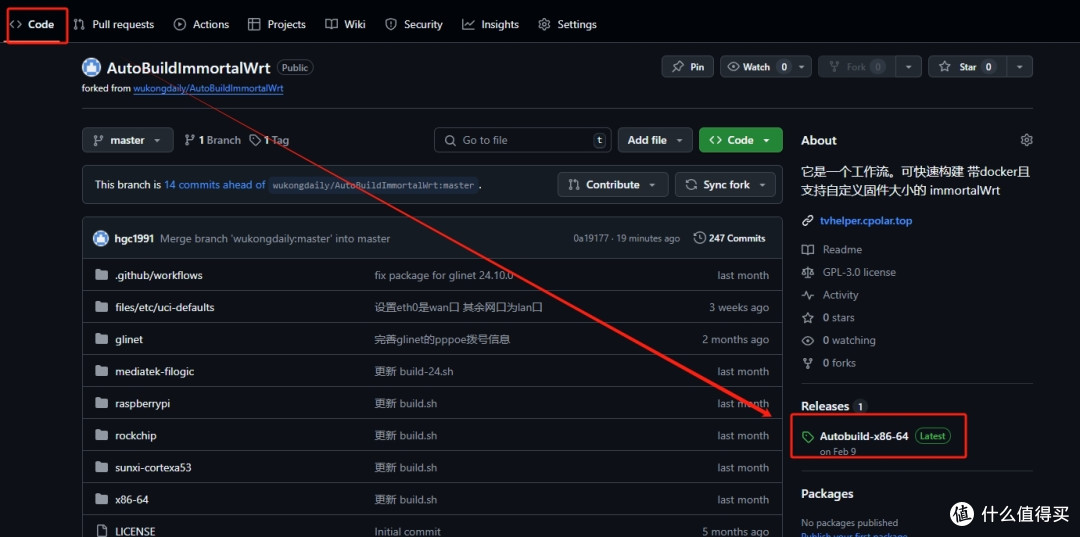Open the Security tab
Screen dimensions: 1080x537
tap(413, 24)
